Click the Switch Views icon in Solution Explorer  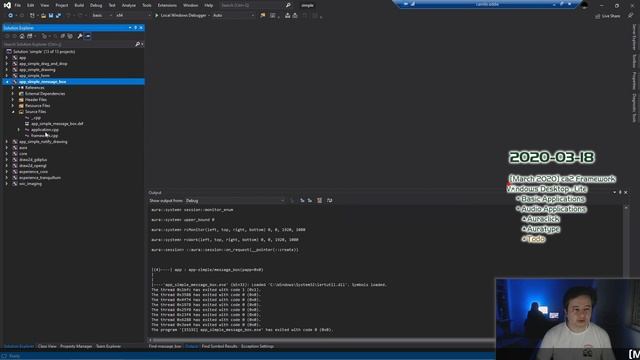[30, 36]
